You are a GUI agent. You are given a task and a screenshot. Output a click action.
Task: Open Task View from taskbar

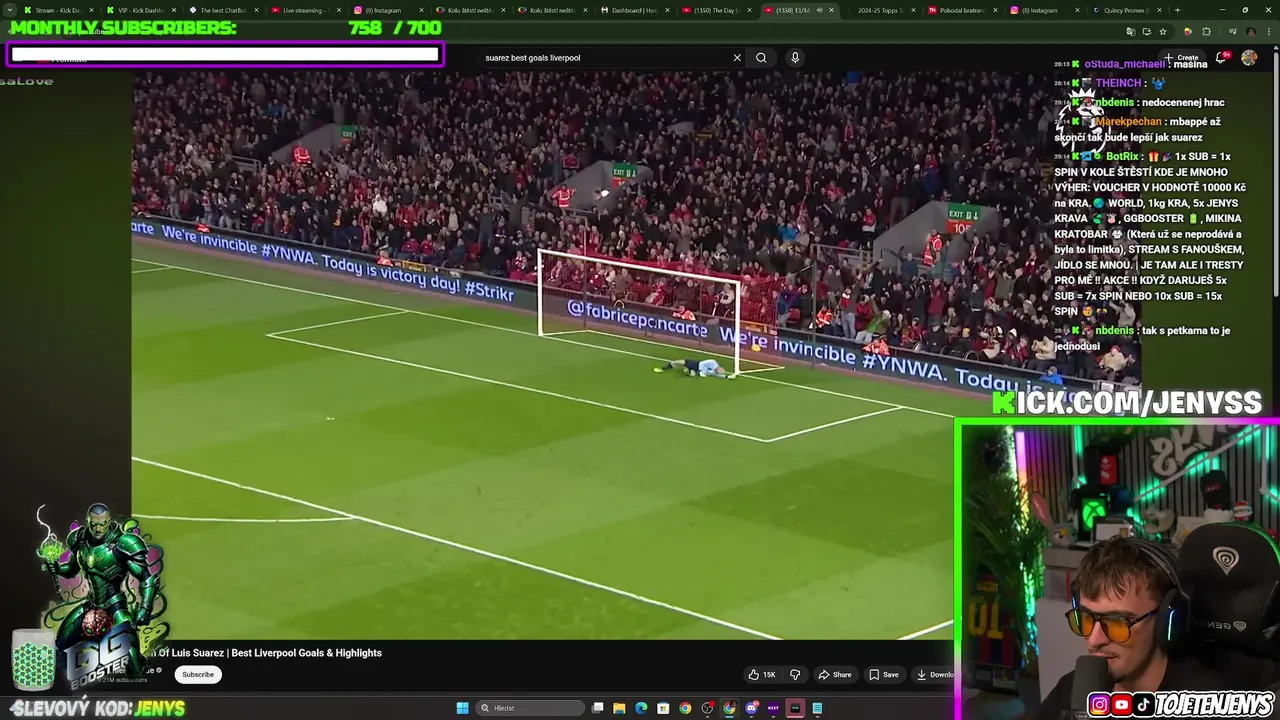[597, 708]
